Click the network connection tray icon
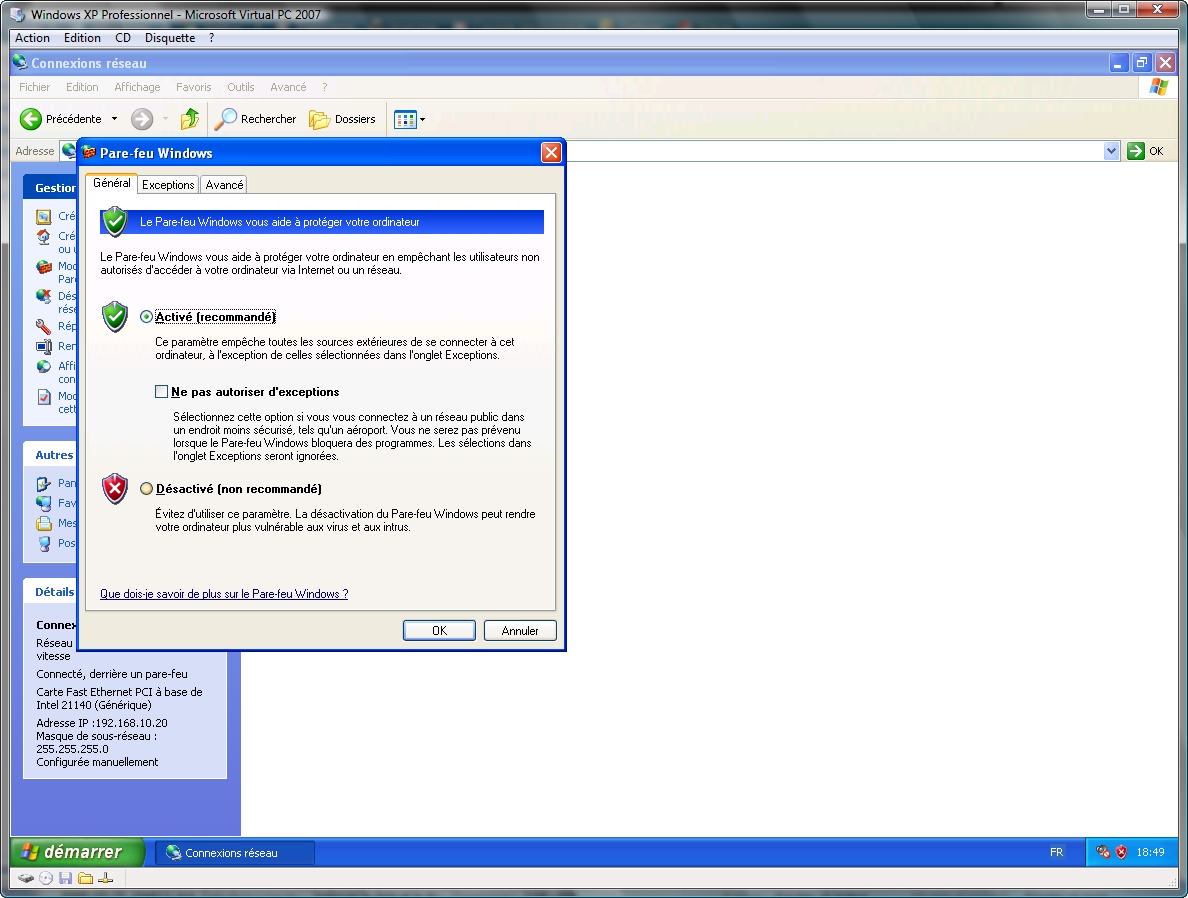The image size is (1188, 898). coord(1103,853)
